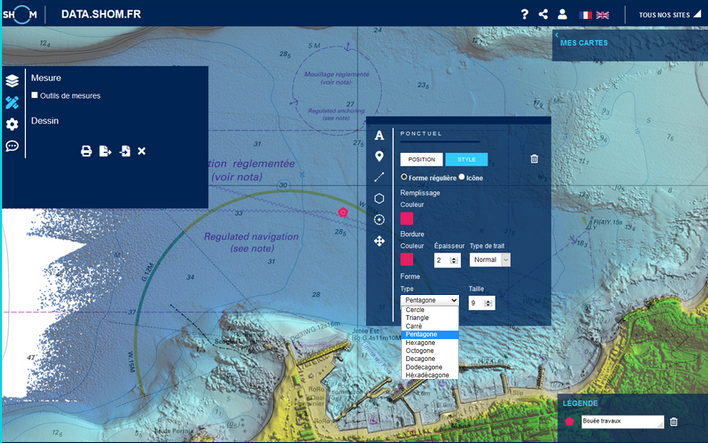Click the MES CARTES heading
This screenshot has height=443, width=708.
tap(584, 43)
